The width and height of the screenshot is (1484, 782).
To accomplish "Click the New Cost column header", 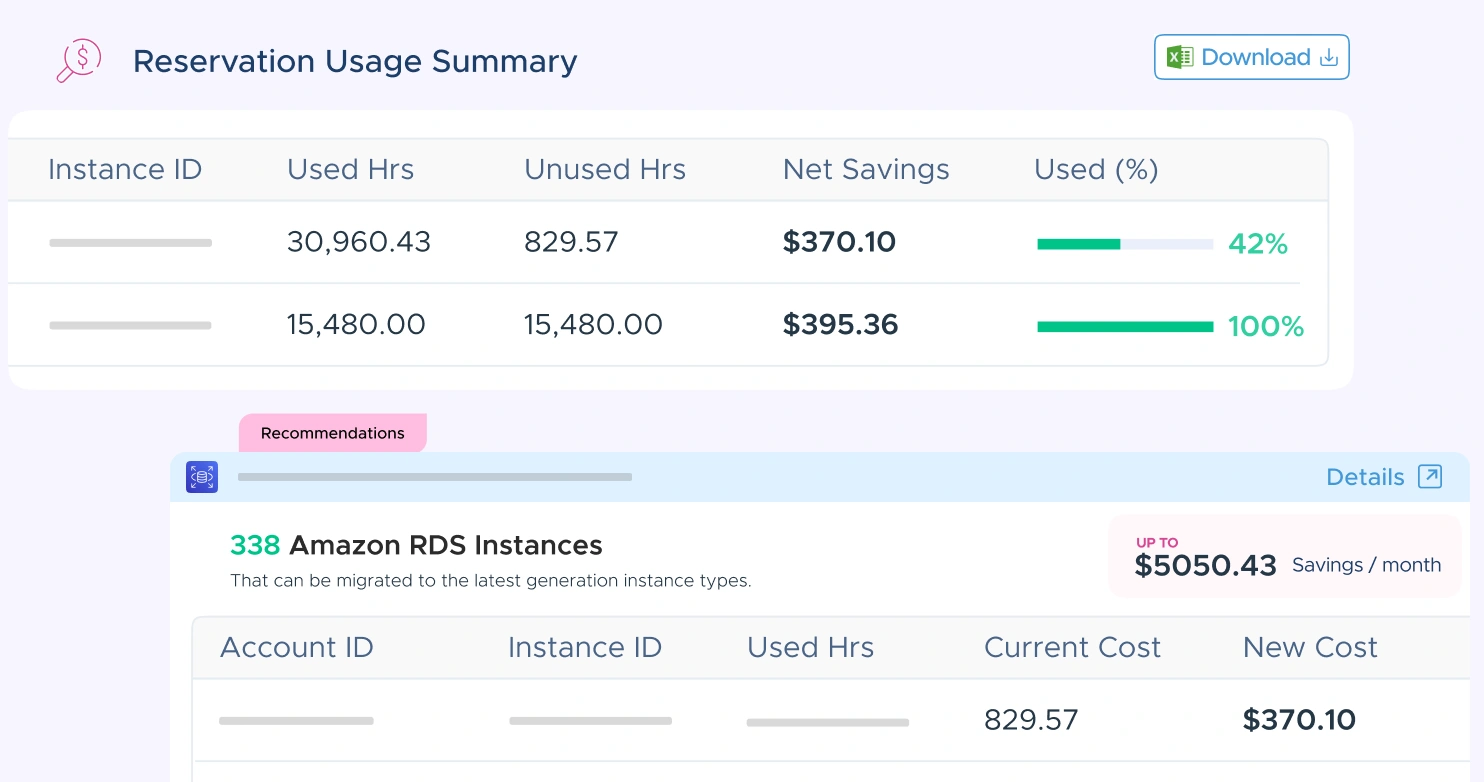I will point(1309,648).
